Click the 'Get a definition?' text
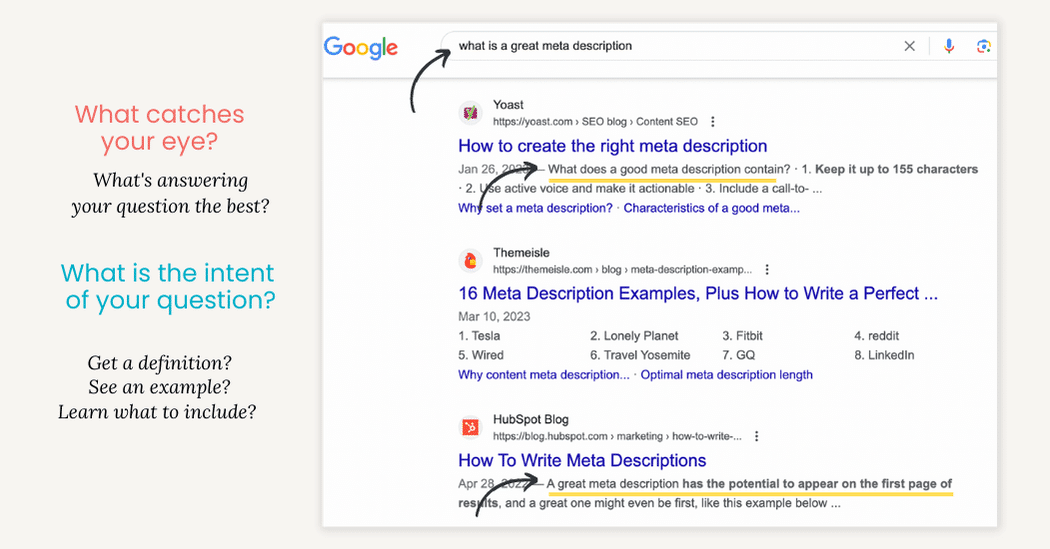1050x549 pixels. point(159,363)
